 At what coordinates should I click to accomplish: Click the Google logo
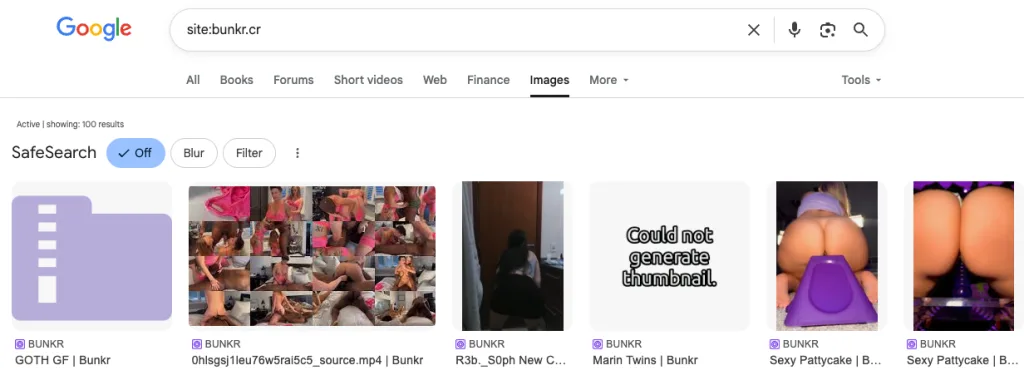coord(94,29)
